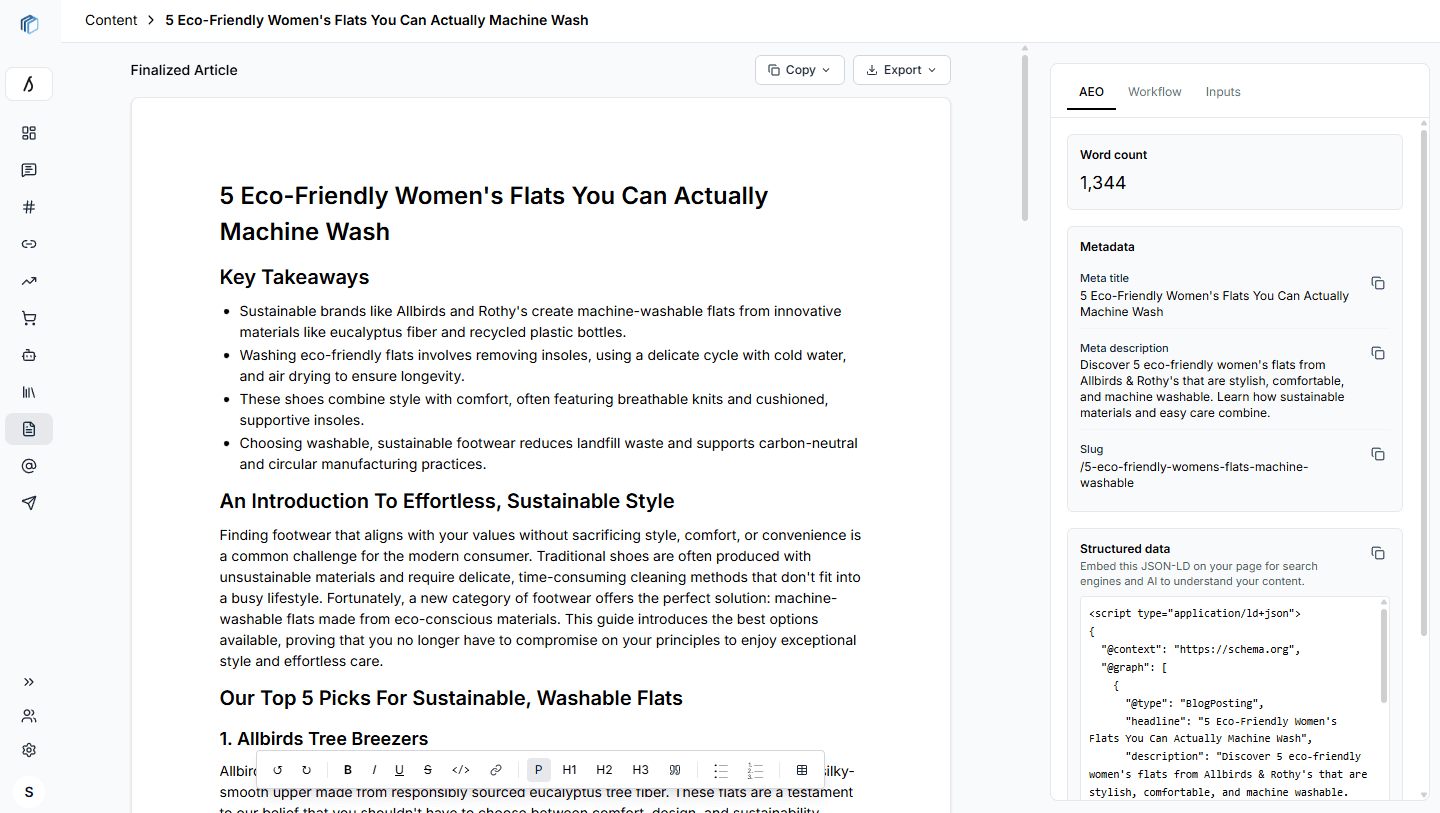Open the robot agent sidebar icon
Viewport: 1440px width, 813px height.
tap(29, 355)
